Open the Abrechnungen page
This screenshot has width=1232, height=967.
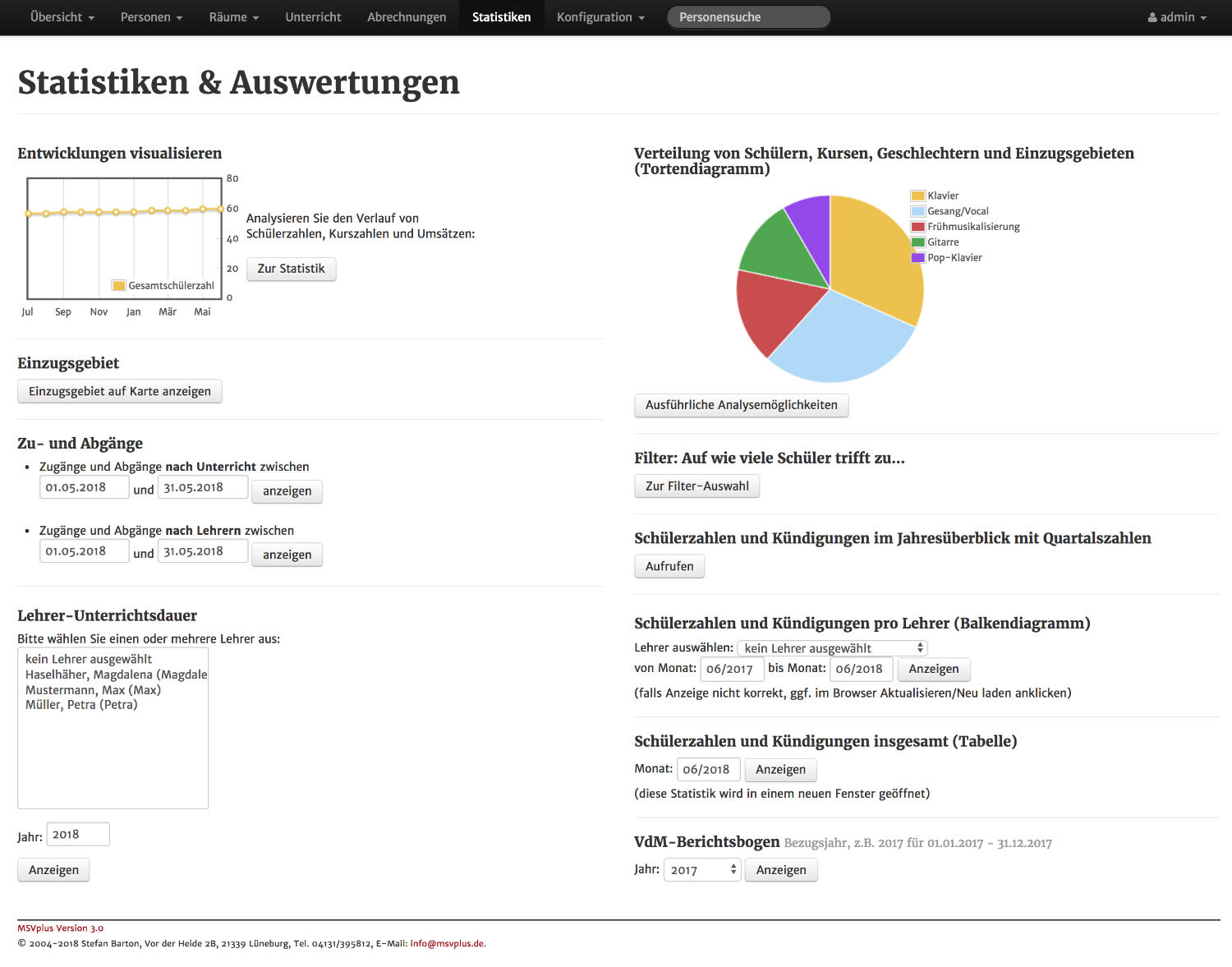point(407,17)
